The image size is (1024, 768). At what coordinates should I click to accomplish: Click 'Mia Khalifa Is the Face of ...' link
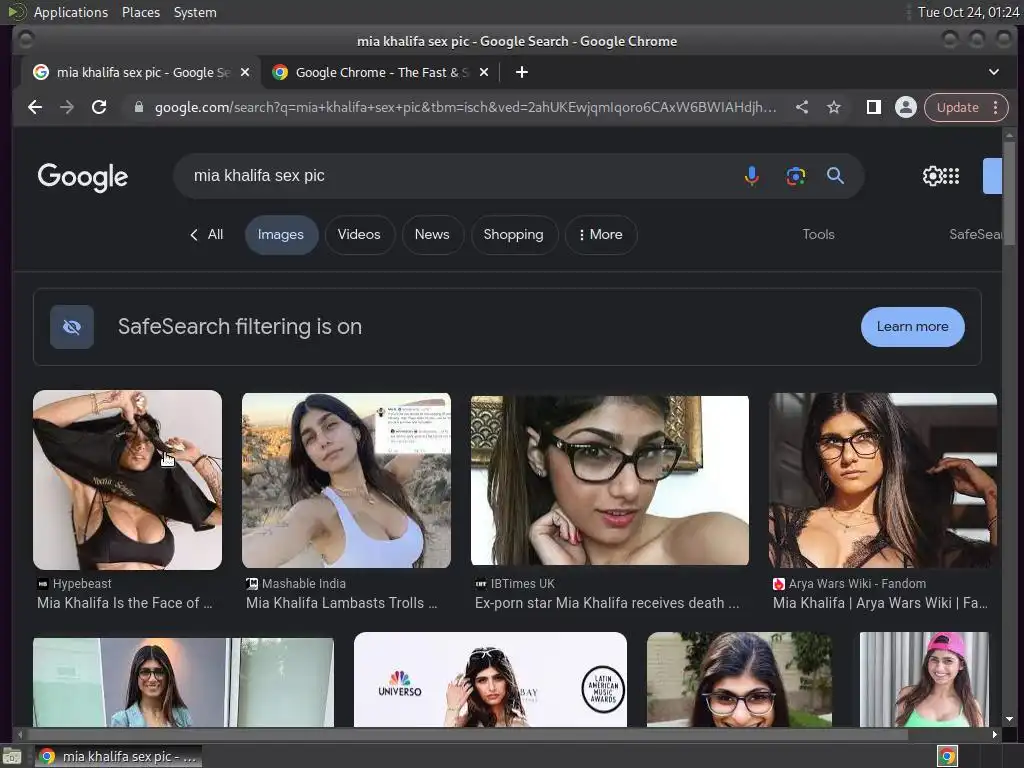click(125, 603)
